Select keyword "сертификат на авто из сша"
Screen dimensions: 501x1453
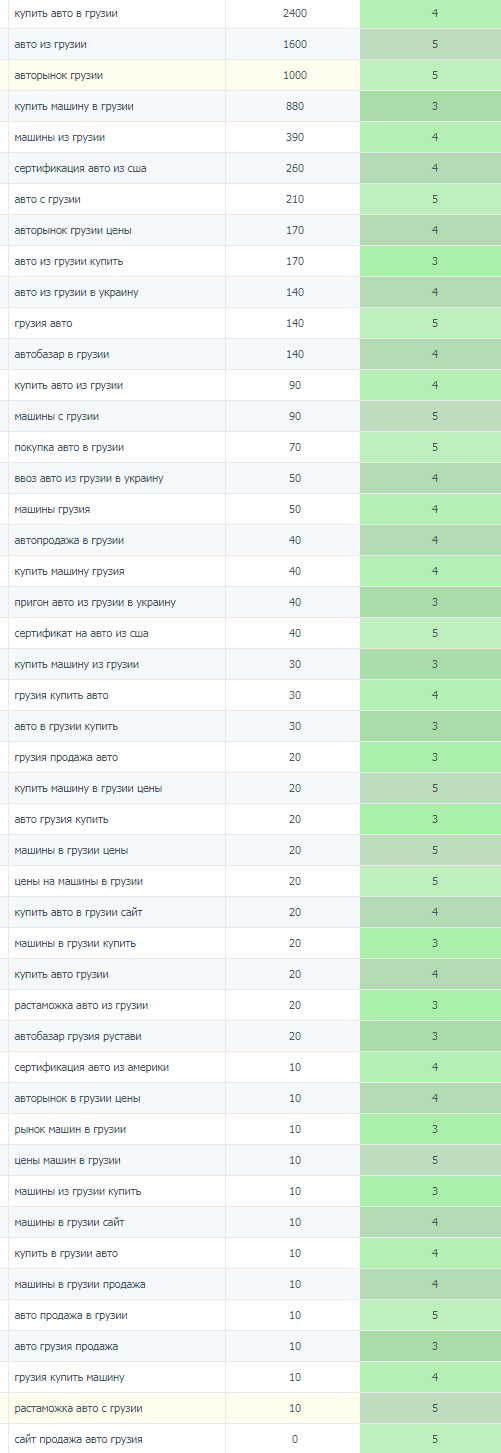point(82,633)
